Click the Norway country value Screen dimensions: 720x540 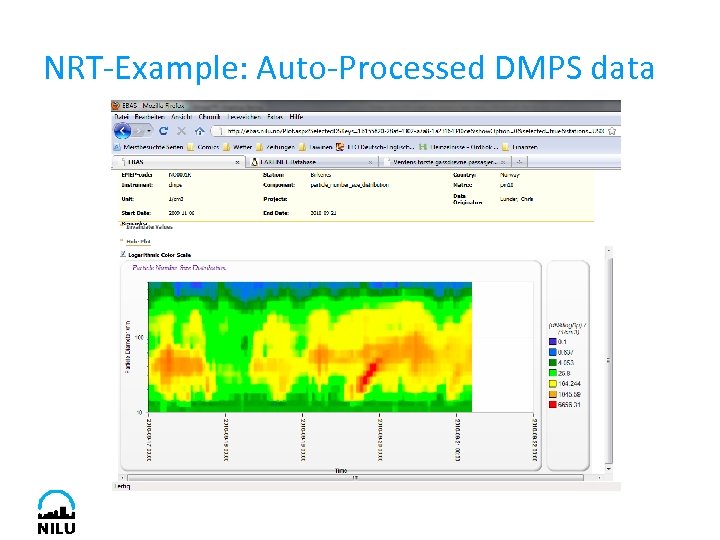pos(509,175)
